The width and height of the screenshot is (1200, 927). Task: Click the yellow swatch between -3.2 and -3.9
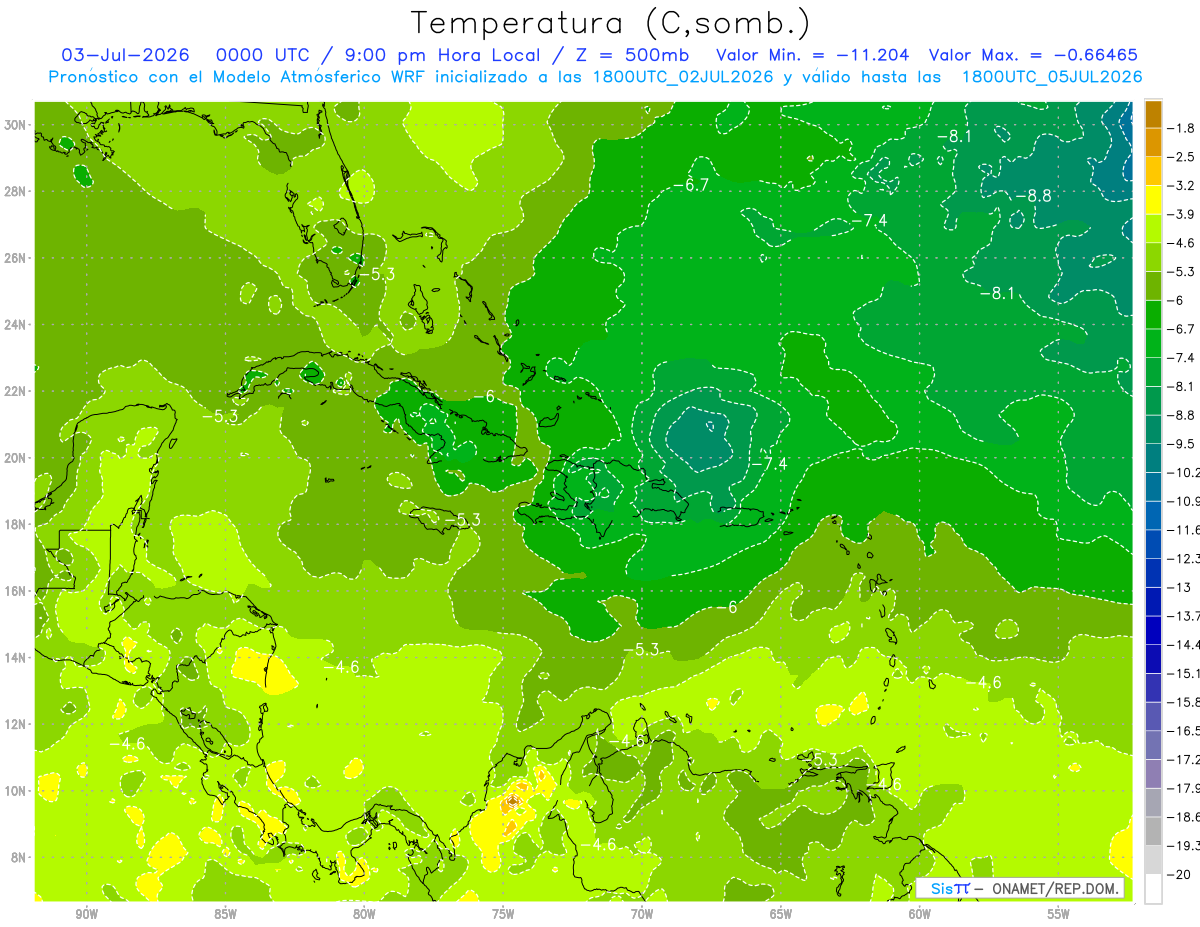pos(1153,200)
